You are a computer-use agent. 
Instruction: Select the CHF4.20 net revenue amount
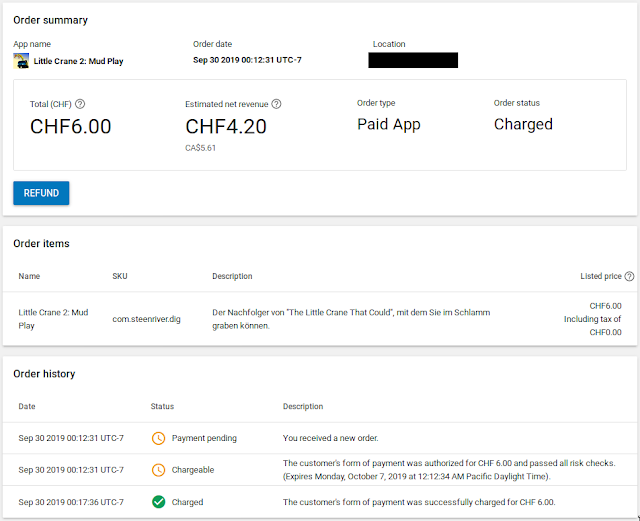pyautogui.click(x=226, y=127)
